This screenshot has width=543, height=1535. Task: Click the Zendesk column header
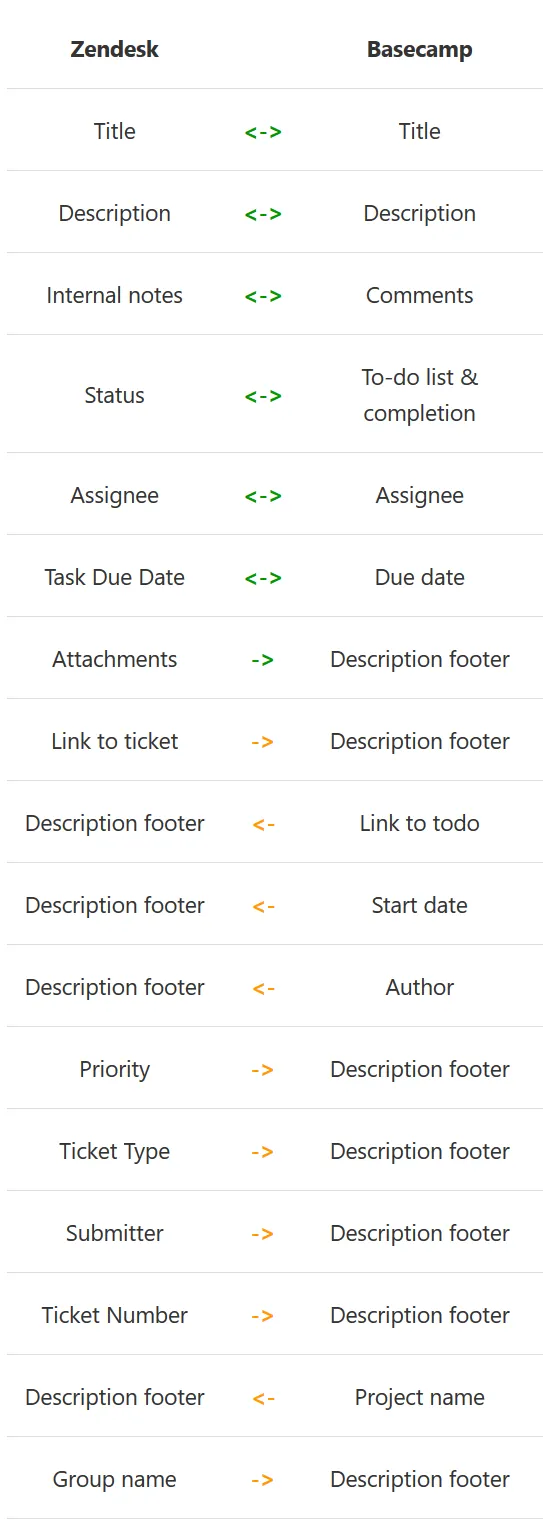(114, 49)
